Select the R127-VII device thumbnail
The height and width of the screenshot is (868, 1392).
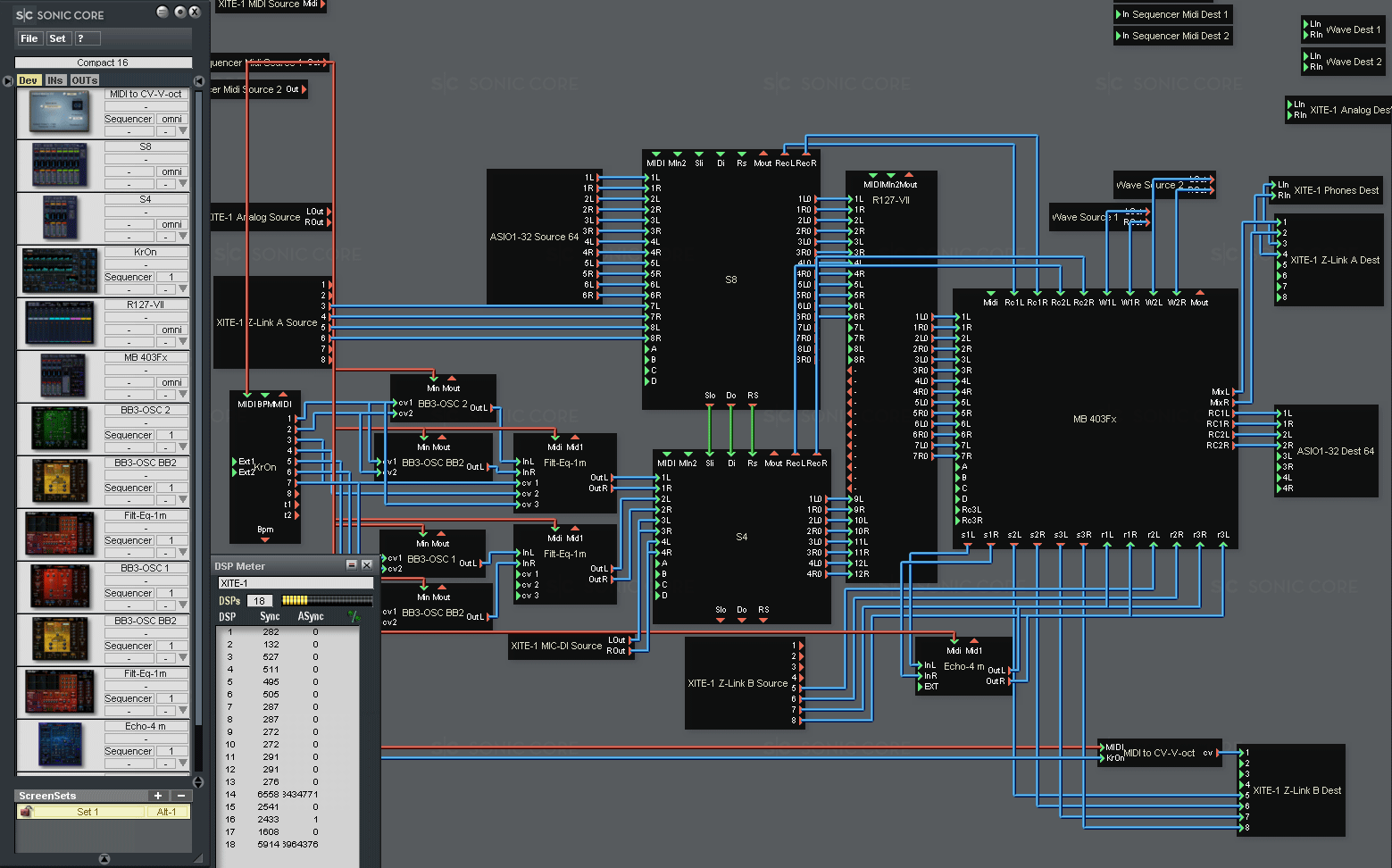(60, 323)
